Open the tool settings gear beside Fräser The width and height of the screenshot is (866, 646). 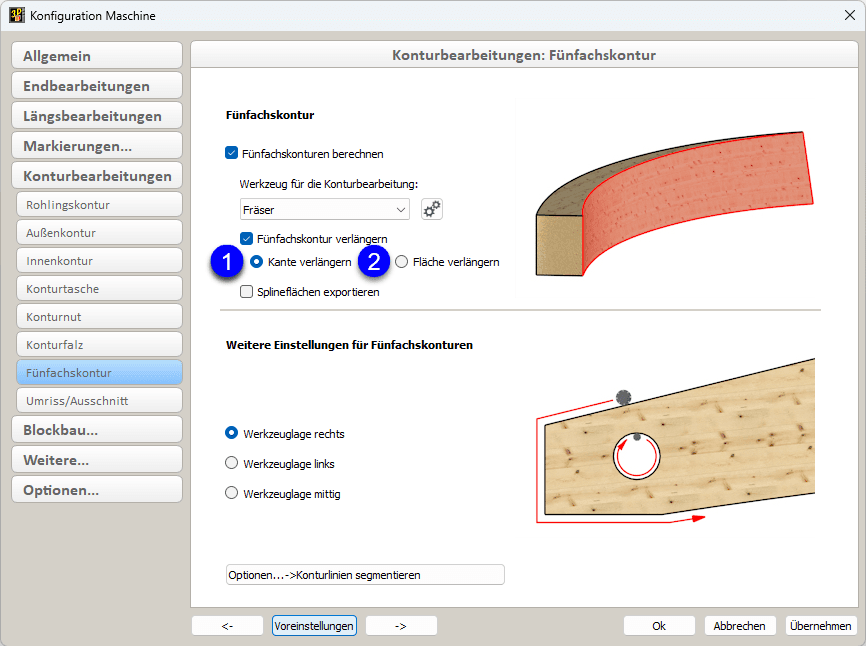point(433,210)
